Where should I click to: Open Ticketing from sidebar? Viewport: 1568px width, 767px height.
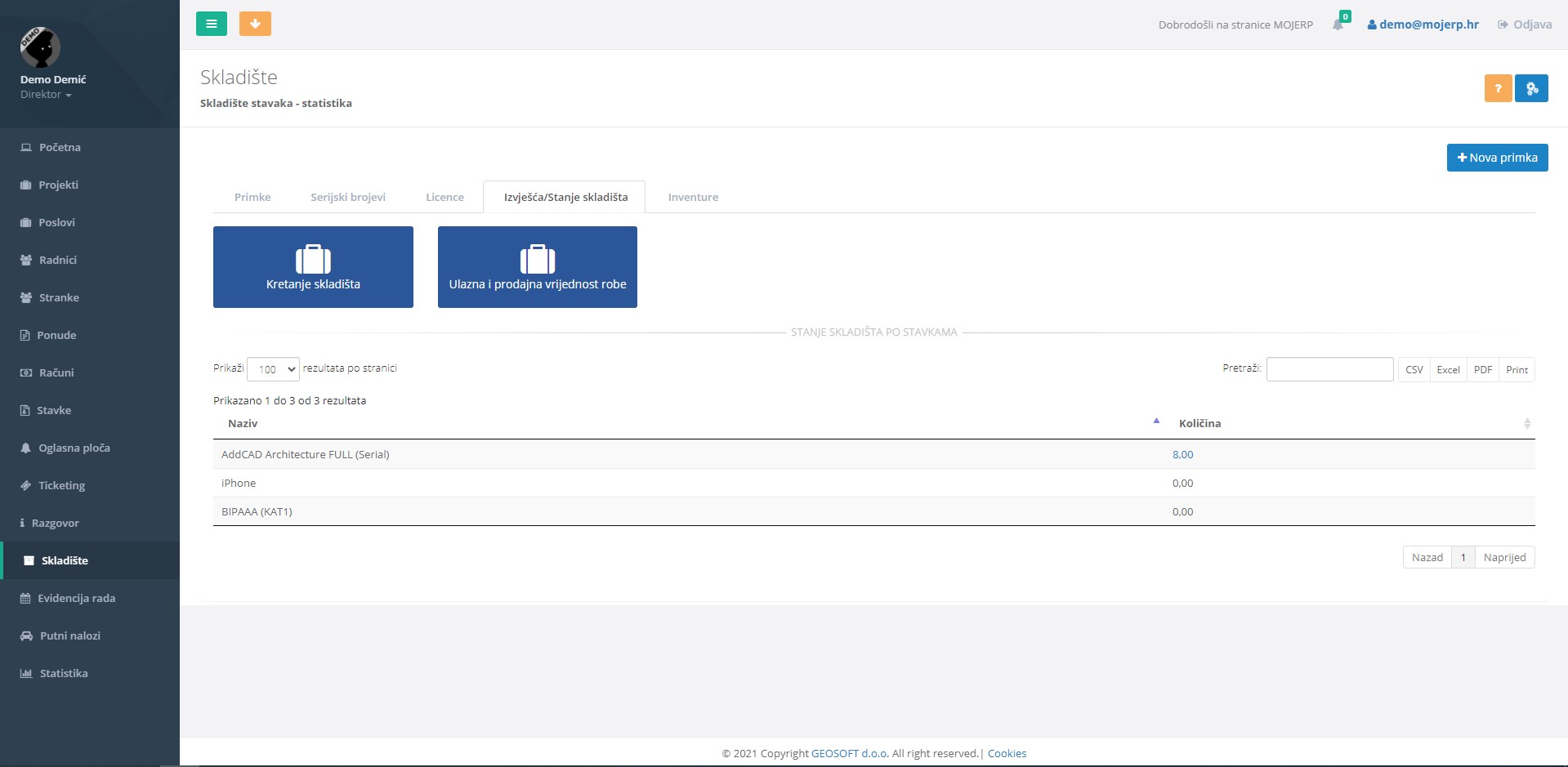tap(90, 485)
